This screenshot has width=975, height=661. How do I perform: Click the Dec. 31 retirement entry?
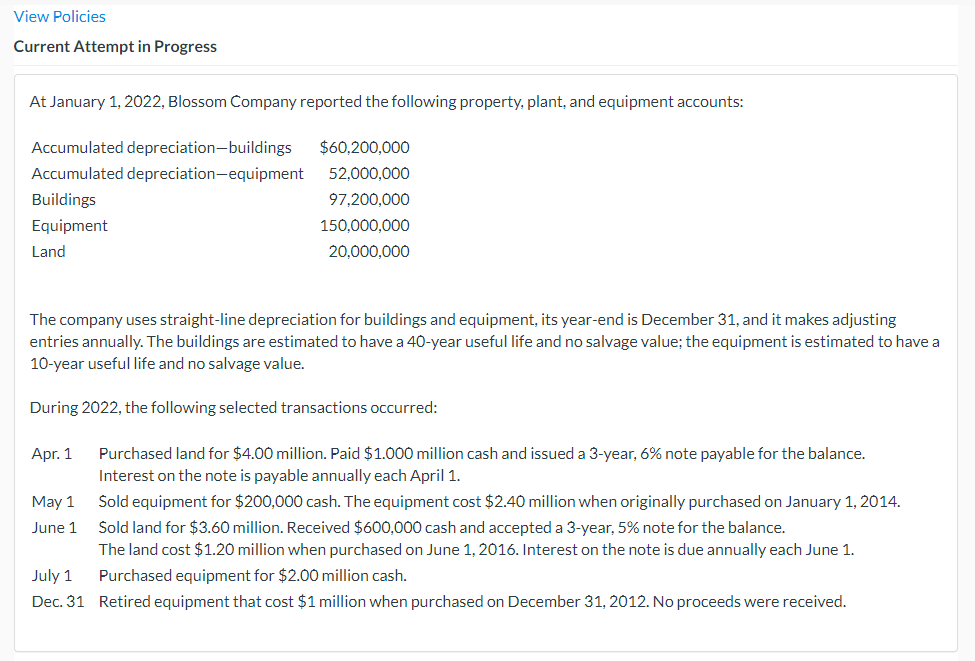point(56,601)
